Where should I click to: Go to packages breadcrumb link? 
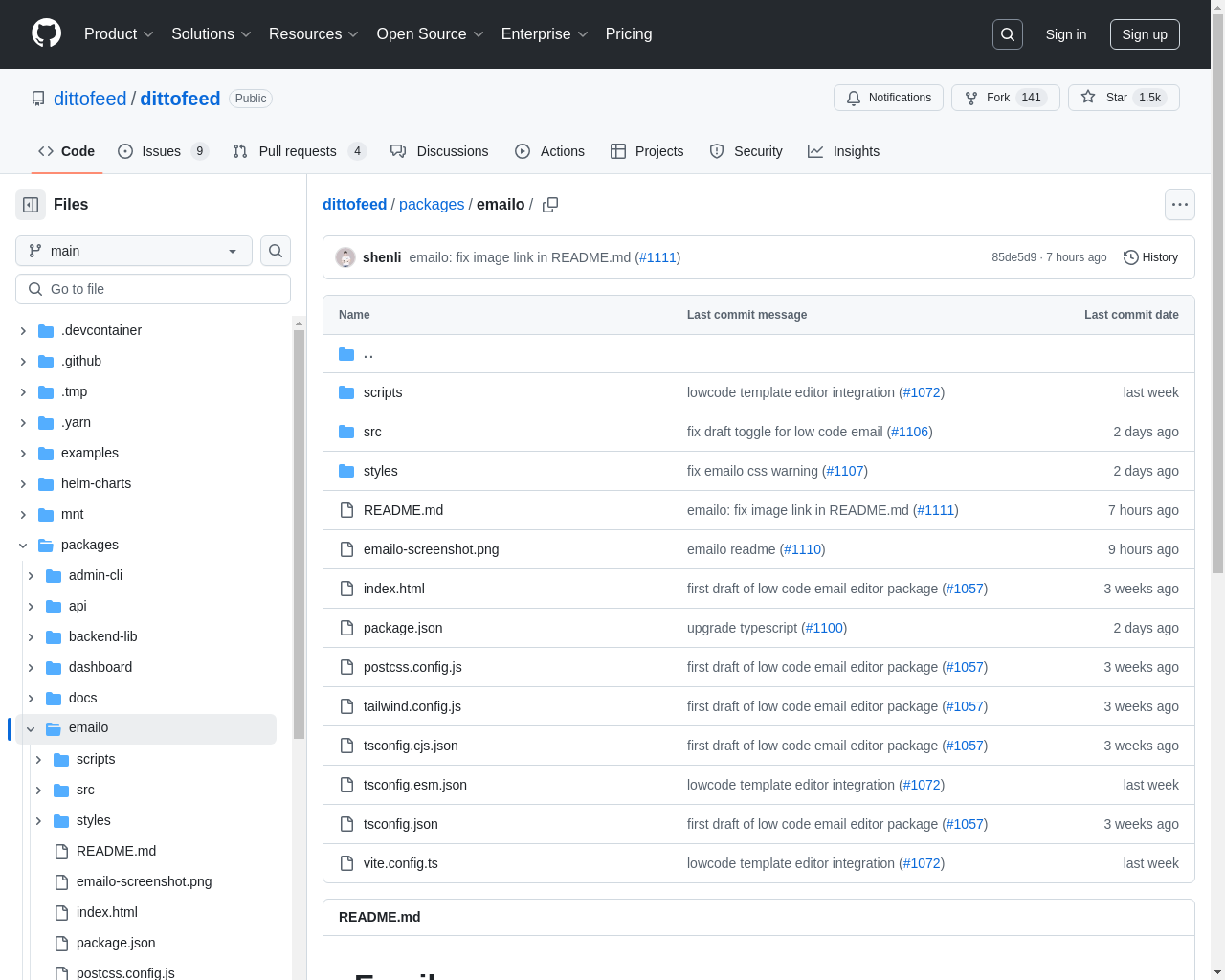click(432, 205)
